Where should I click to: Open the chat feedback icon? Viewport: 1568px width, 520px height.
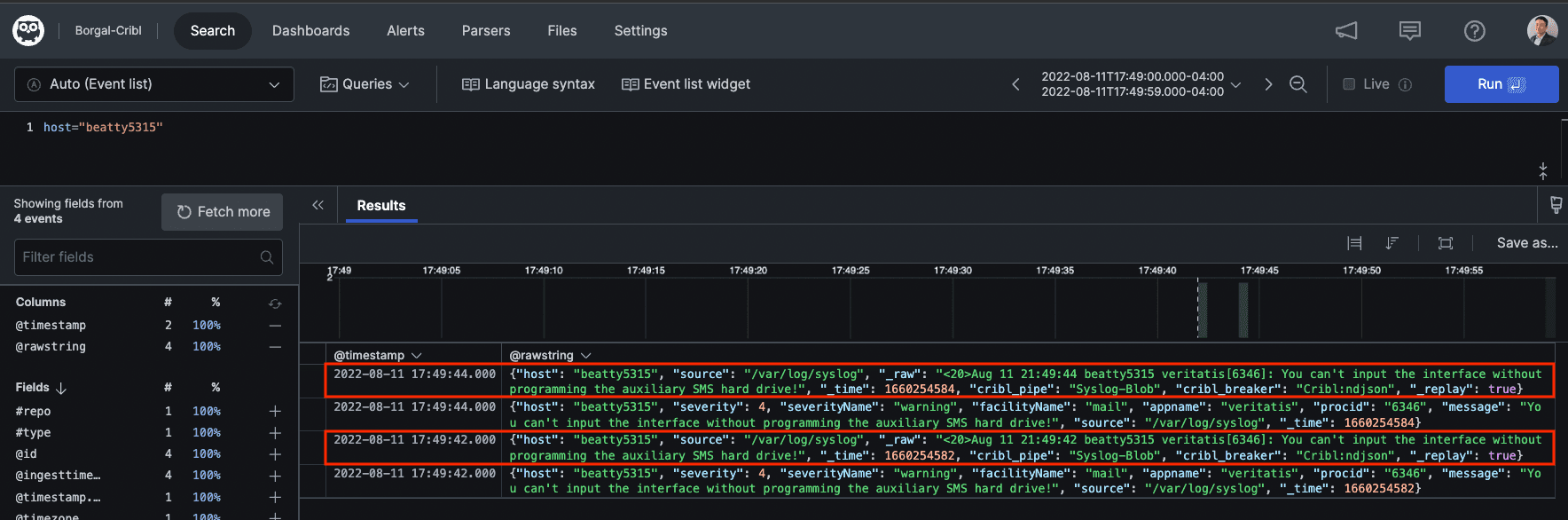(x=1409, y=31)
